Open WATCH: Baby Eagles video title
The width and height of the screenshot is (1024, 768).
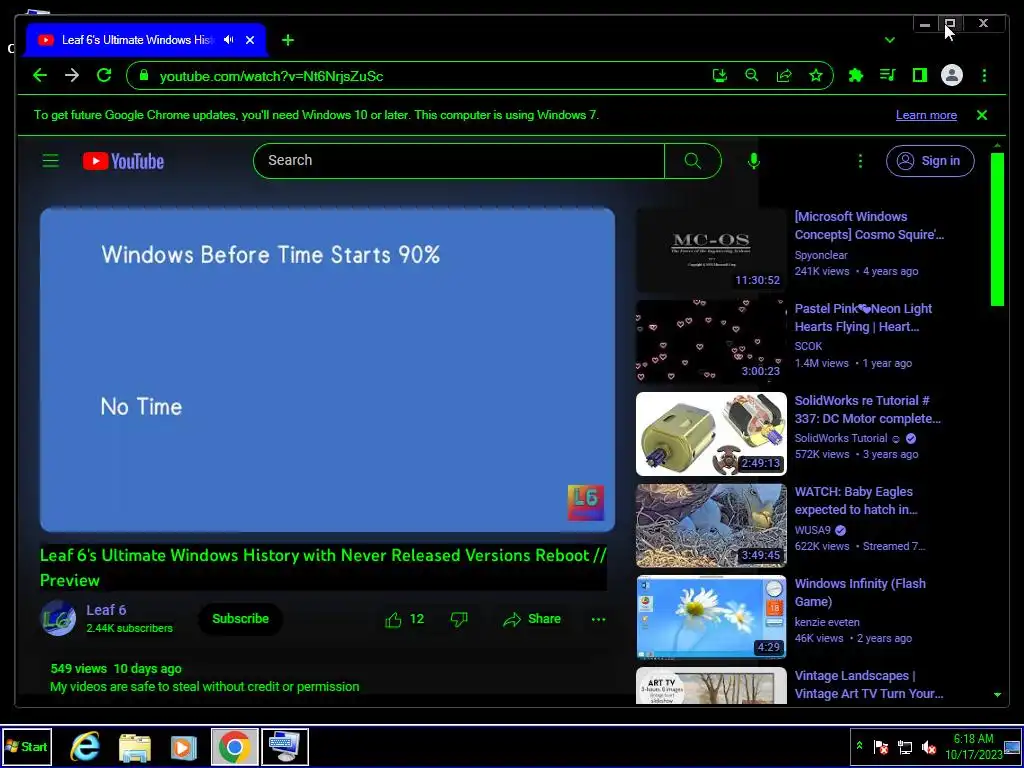coord(856,500)
